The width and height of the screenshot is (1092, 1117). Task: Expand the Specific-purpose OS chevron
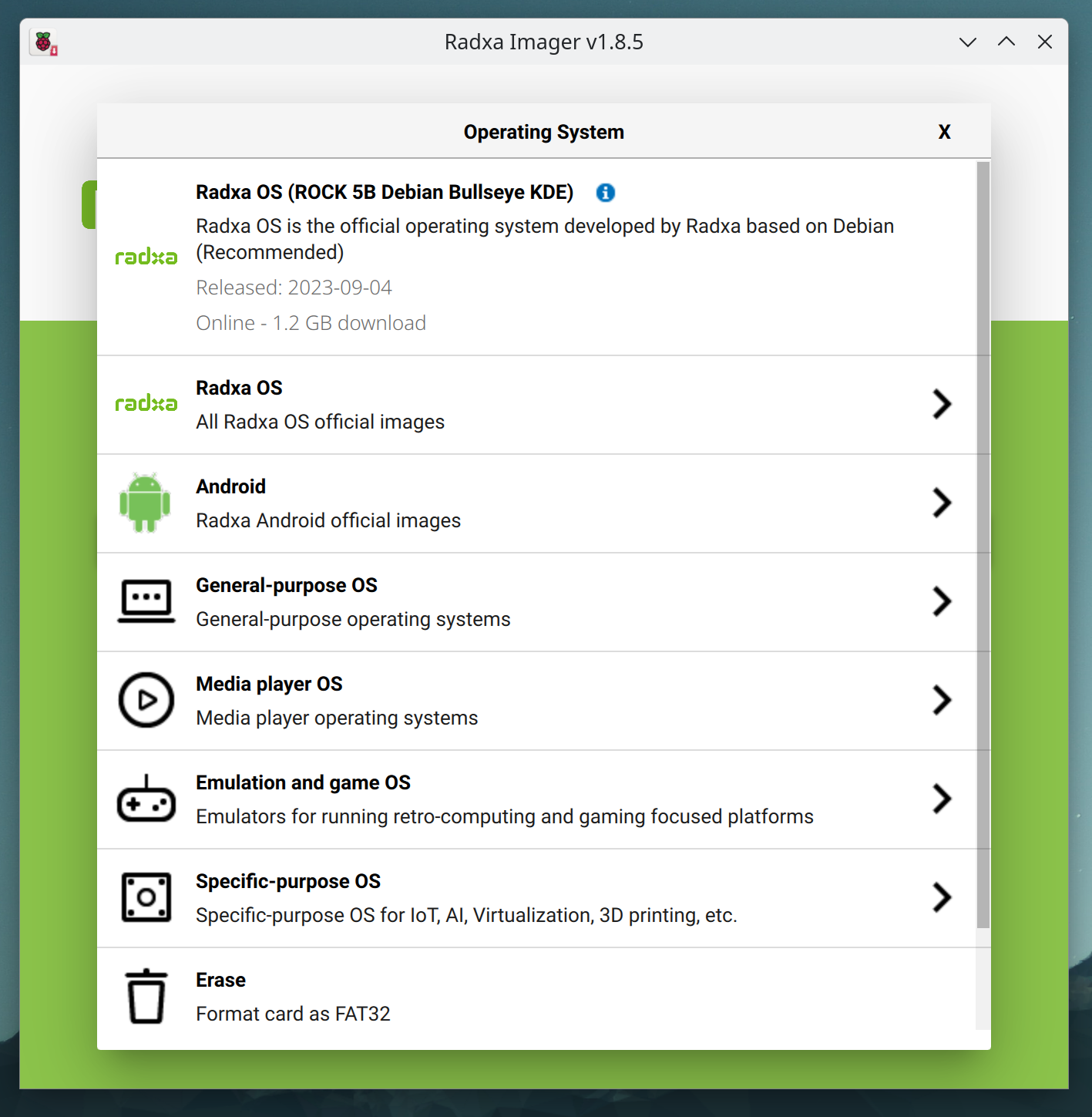point(942,897)
